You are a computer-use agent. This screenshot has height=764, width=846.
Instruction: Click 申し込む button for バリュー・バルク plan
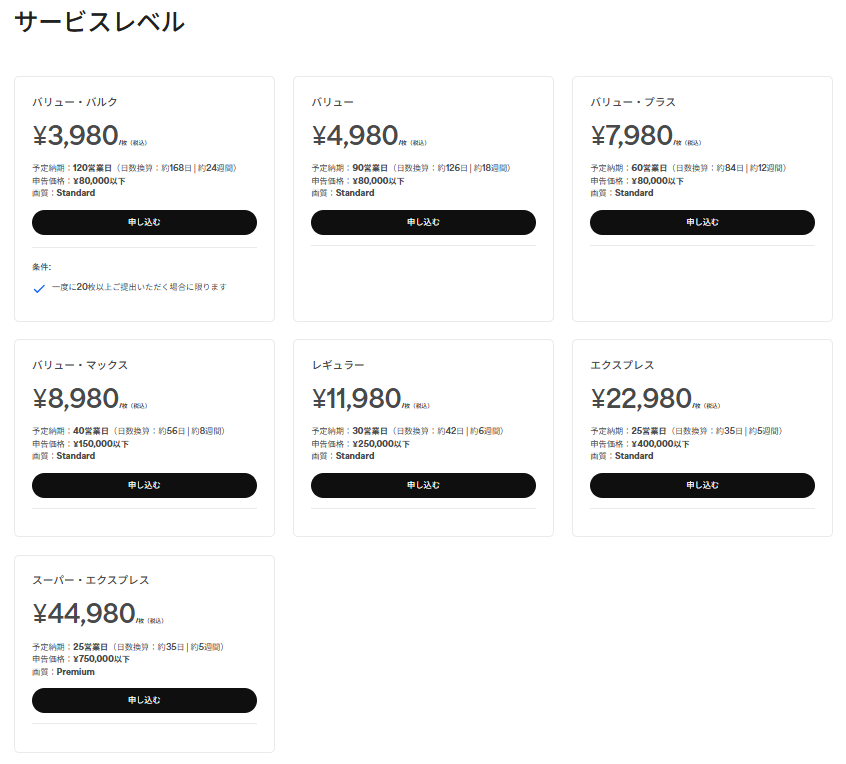(x=144, y=222)
